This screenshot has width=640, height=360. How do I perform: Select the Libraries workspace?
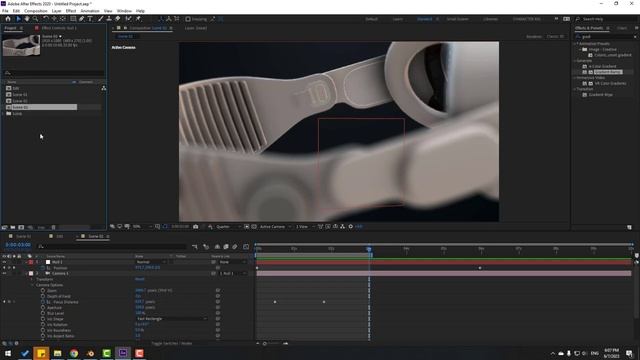(491, 19)
